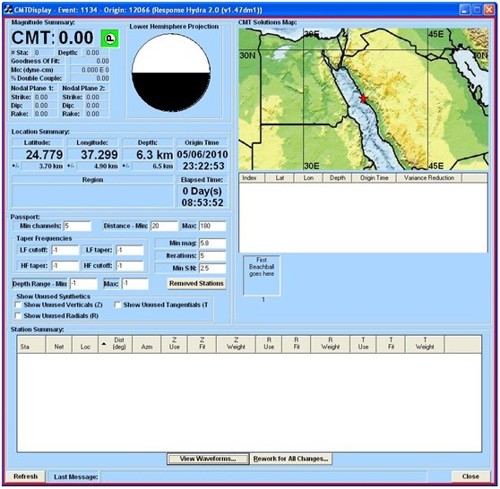
Task: Enable Show Unused Verticals (Z) checkbox
Action: pyautogui.click(x=18, y=305)
